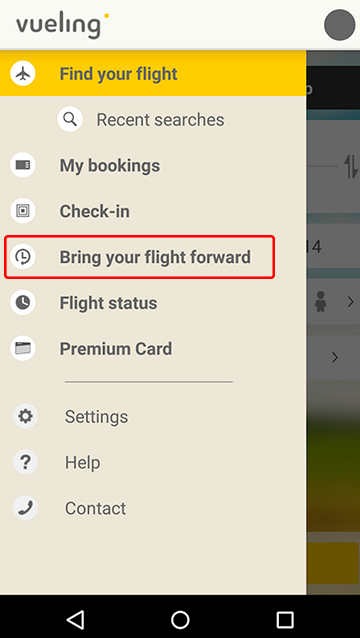The image size is (360, 638).
Task: Tap the clock-arrow icon for Bring your flight forward
Action: click(x=23, y=257)
